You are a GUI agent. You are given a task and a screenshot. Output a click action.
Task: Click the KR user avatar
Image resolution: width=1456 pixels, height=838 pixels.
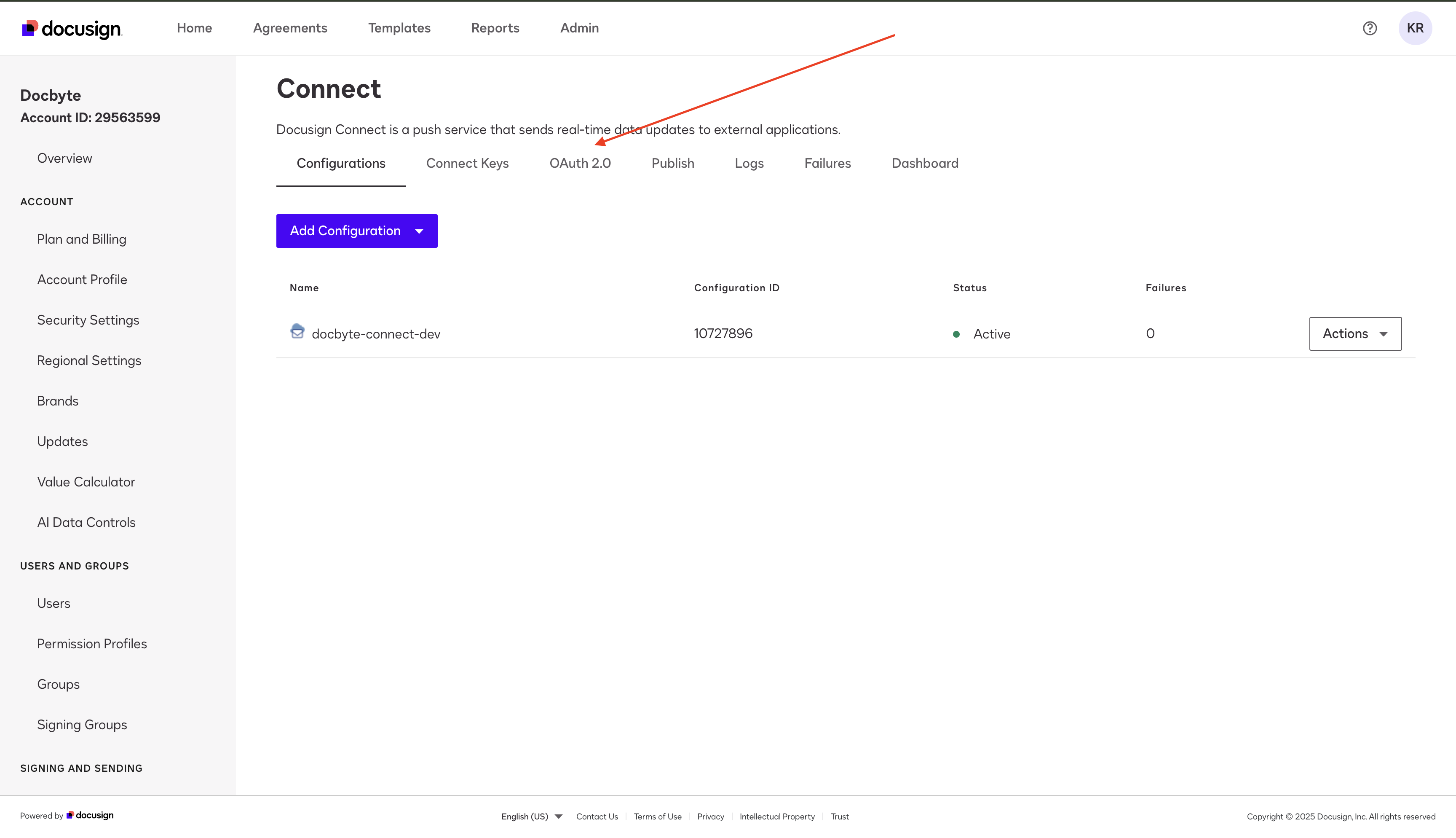coord(1416,28)
